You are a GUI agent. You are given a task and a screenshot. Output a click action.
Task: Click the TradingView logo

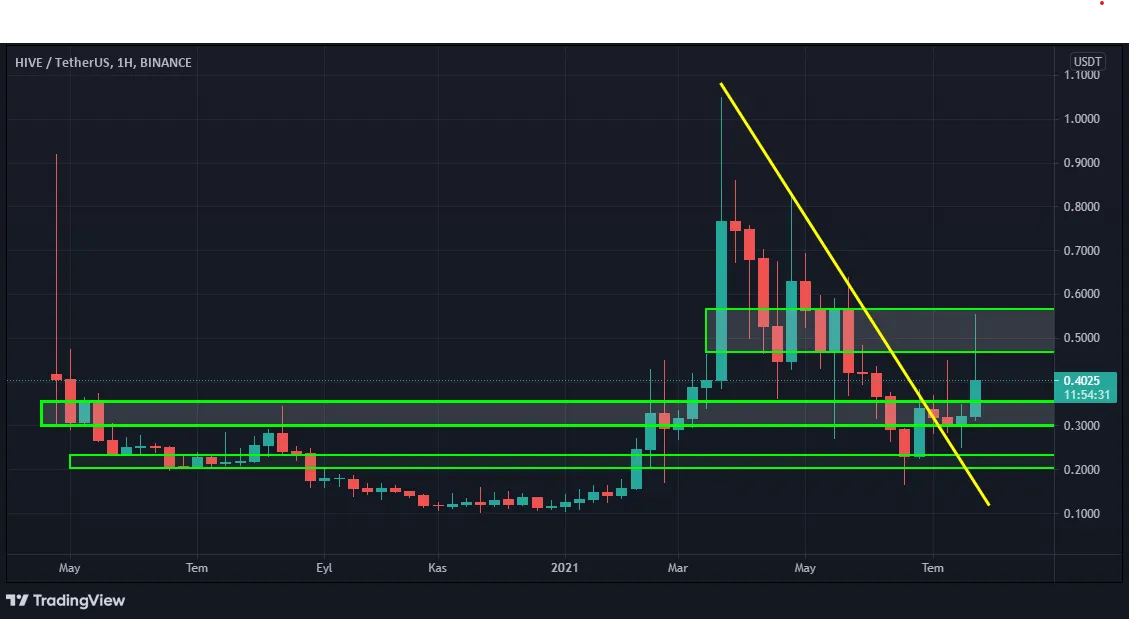[x=66, y=600]
